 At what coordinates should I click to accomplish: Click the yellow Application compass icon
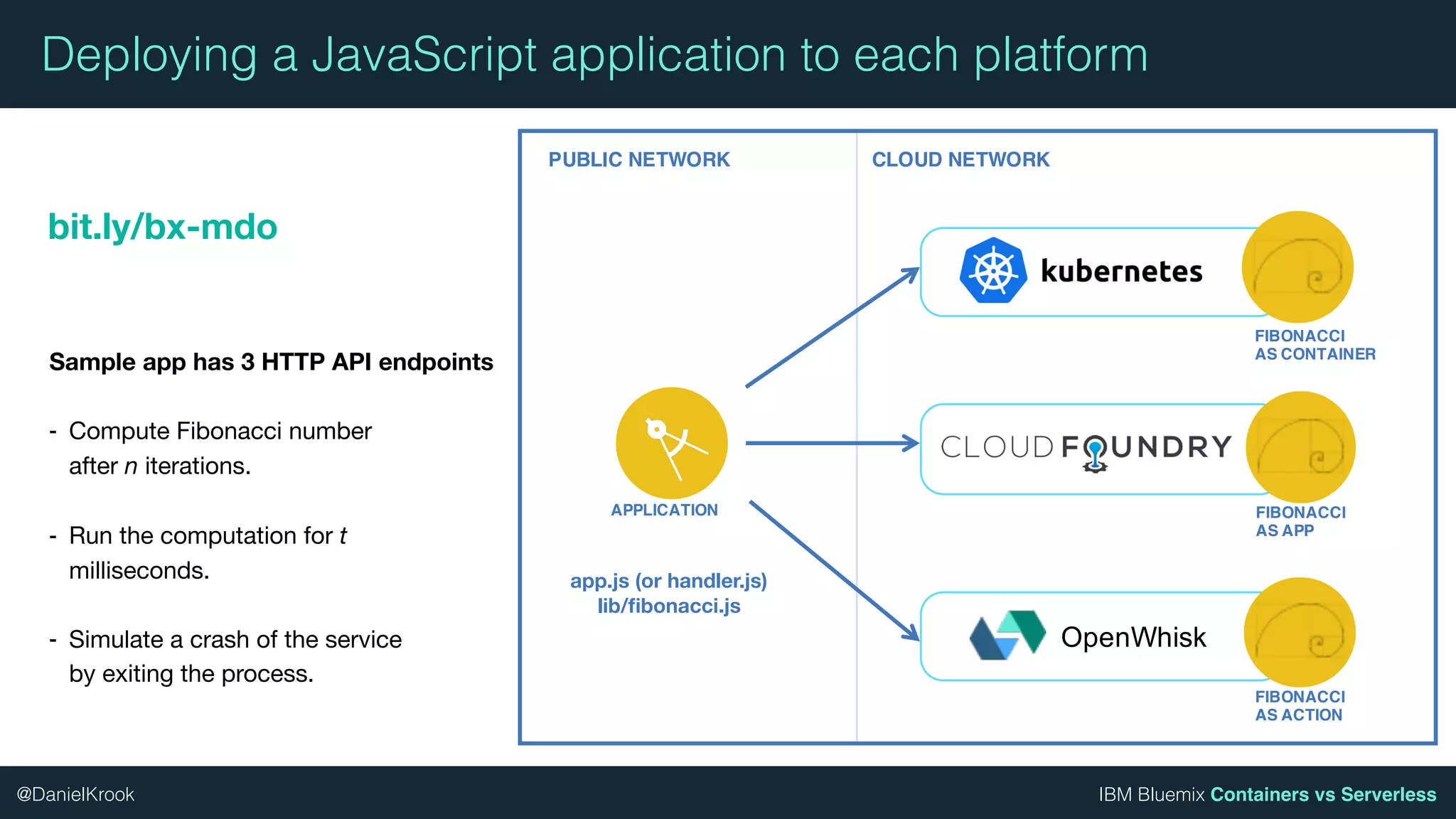click(671, 442)
